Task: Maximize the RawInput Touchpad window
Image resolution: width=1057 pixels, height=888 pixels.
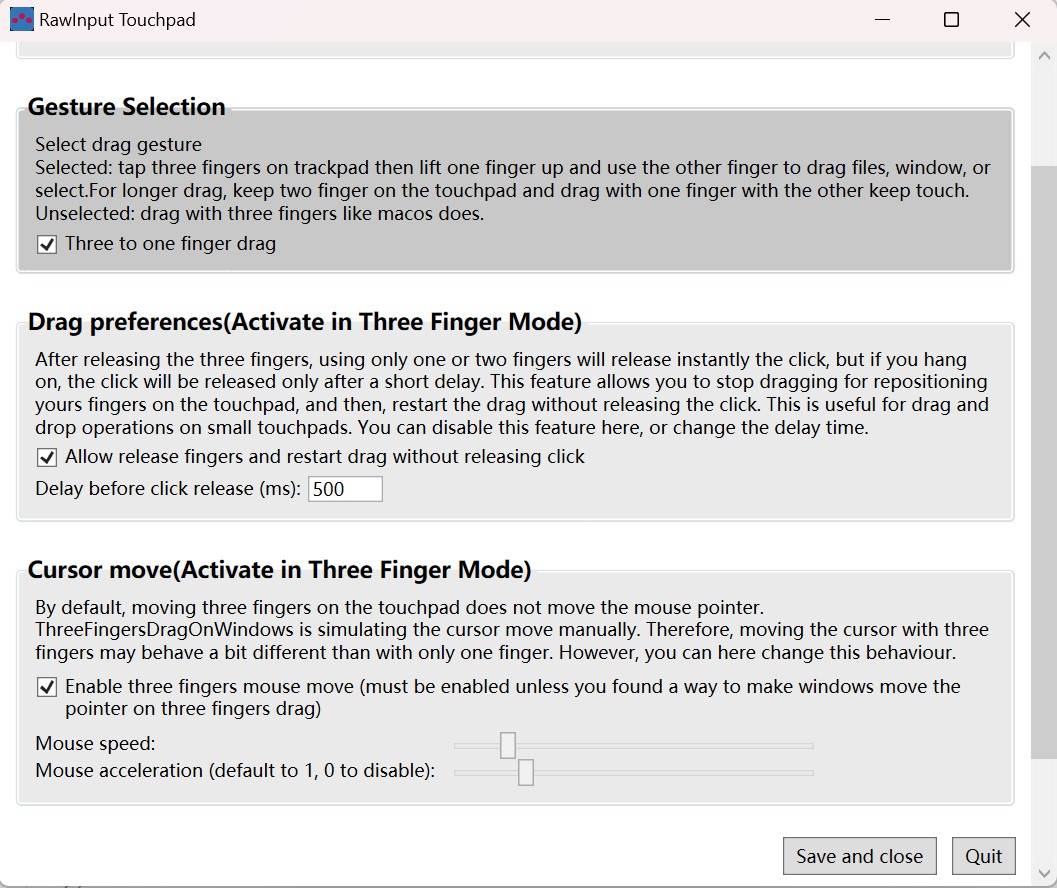Action: point(951,19)
